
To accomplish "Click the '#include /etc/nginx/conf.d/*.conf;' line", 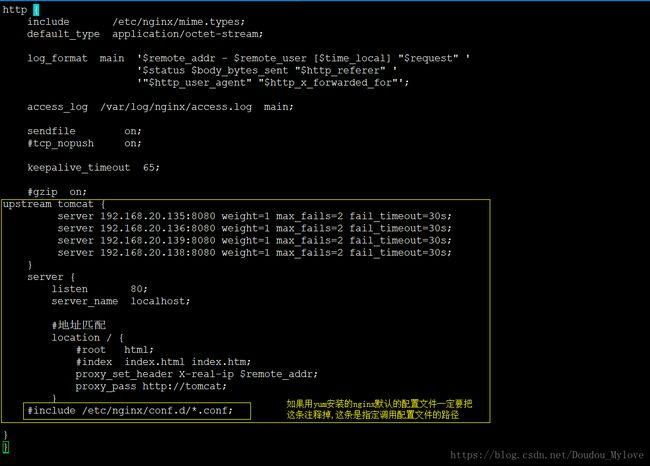I will pyautogui.click(x=130, y=411).
